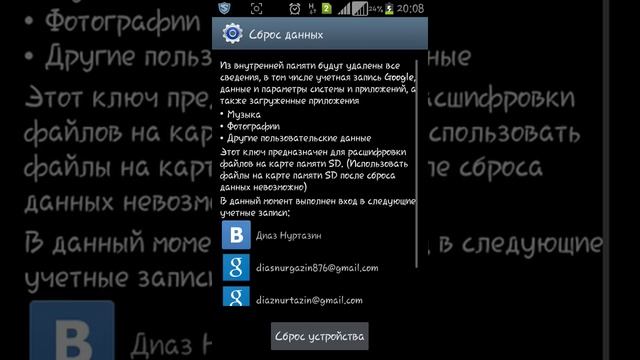640x360 pixels.
Task: Select the VK account icon for Диаз Нуртазин
Action: [x=236, y=235]
